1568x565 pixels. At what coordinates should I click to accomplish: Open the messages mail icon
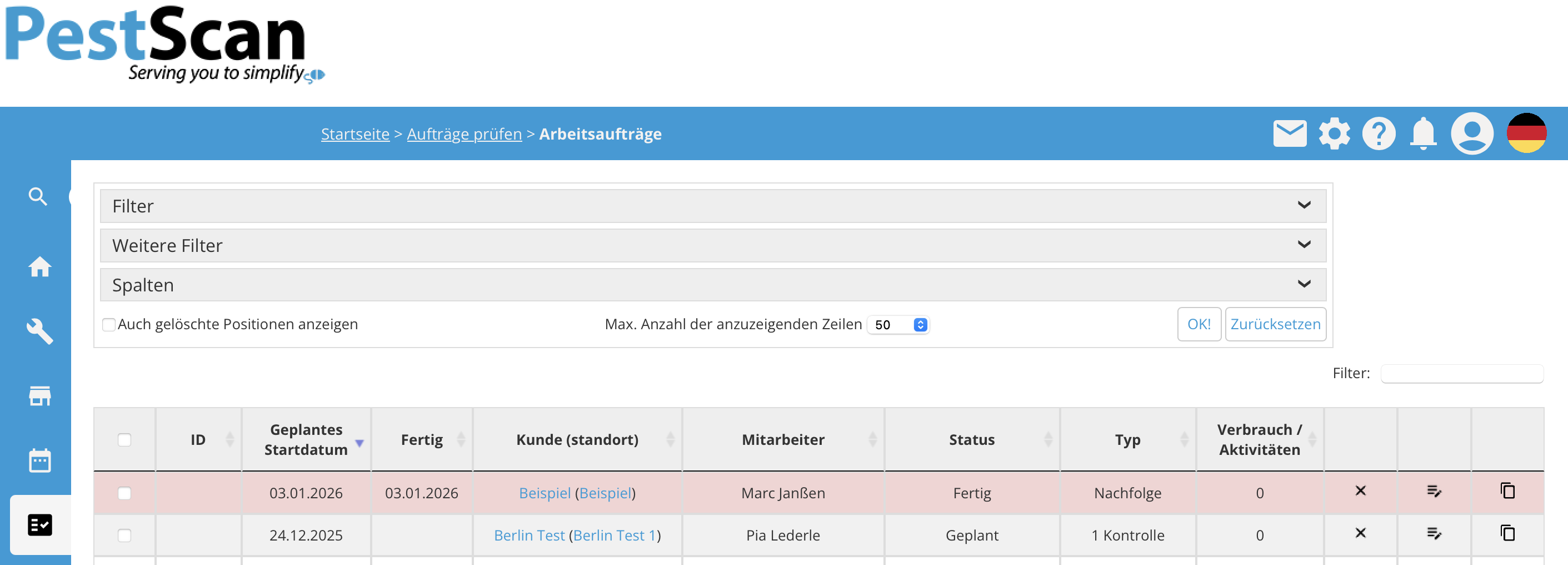coord(1290,133)
